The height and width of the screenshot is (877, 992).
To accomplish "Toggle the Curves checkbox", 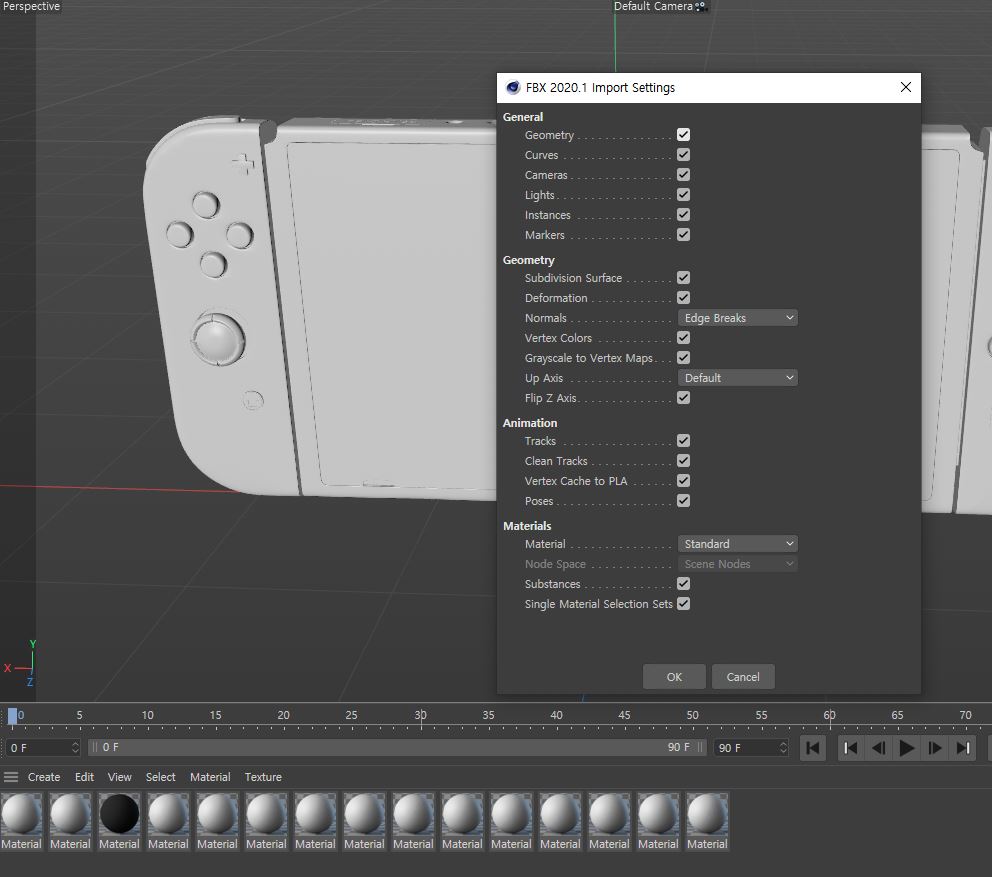I will (683, 154).
